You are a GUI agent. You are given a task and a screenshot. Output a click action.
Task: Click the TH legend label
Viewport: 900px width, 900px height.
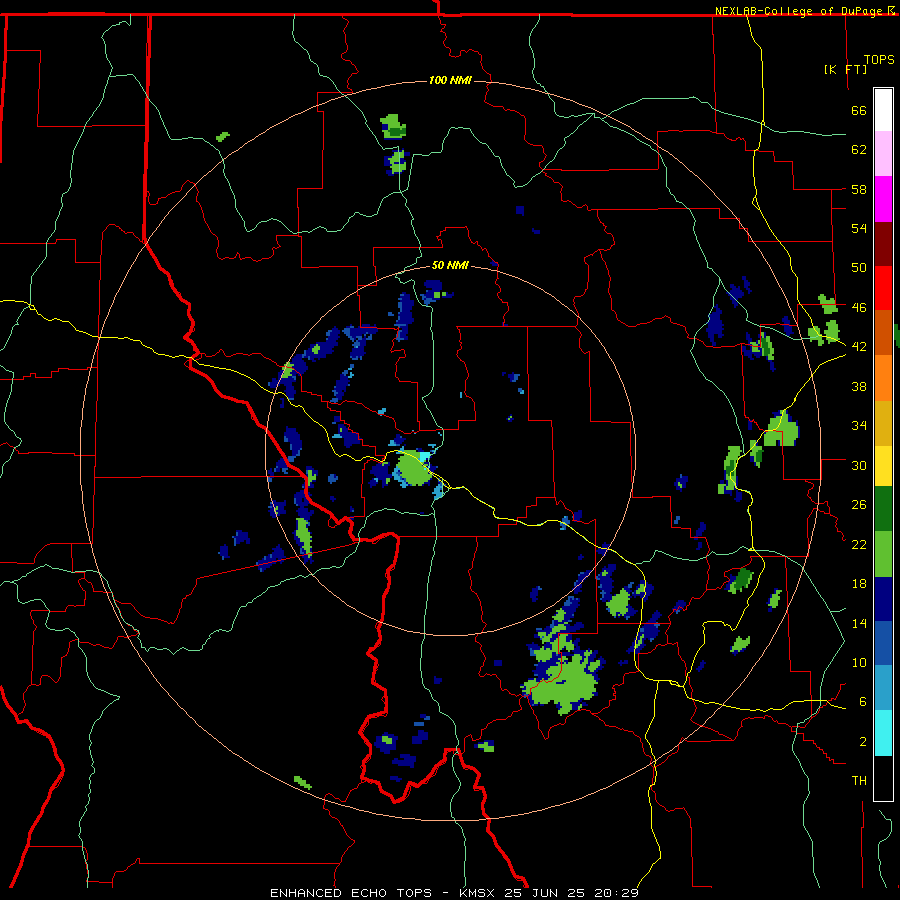pyautogui.click(x=859, y=780)
